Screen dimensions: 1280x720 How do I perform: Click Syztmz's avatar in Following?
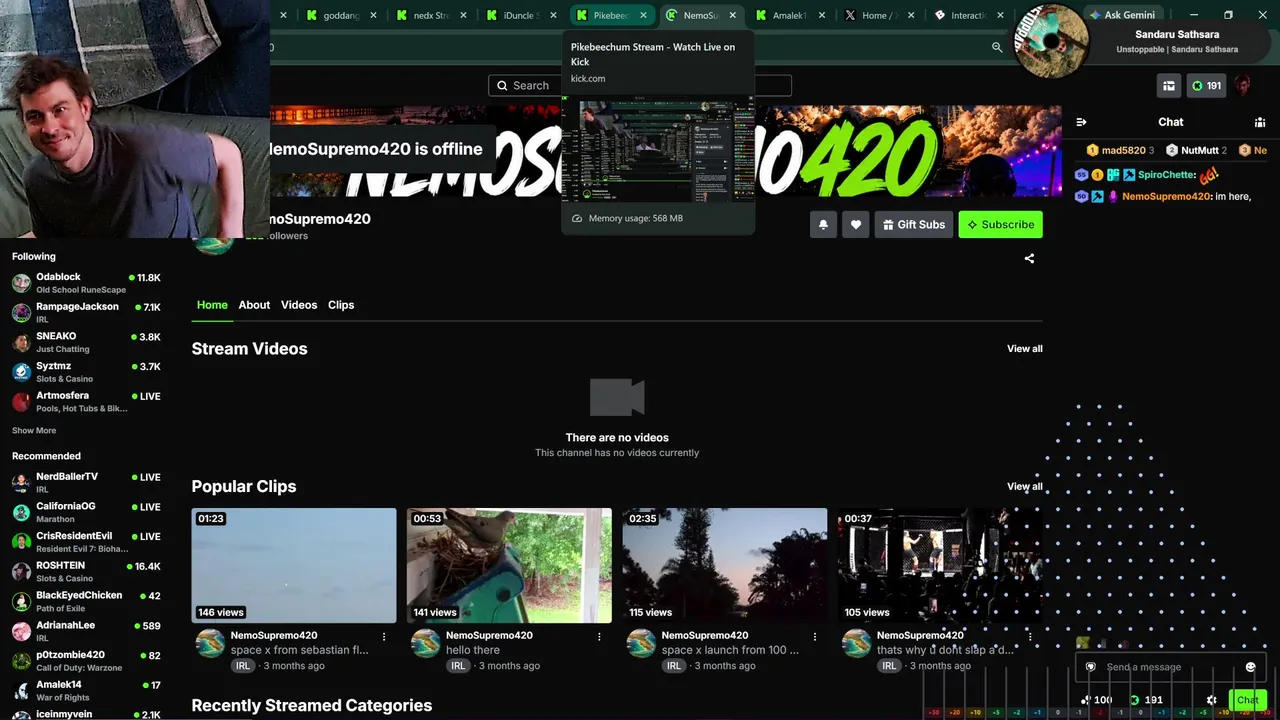21,372
